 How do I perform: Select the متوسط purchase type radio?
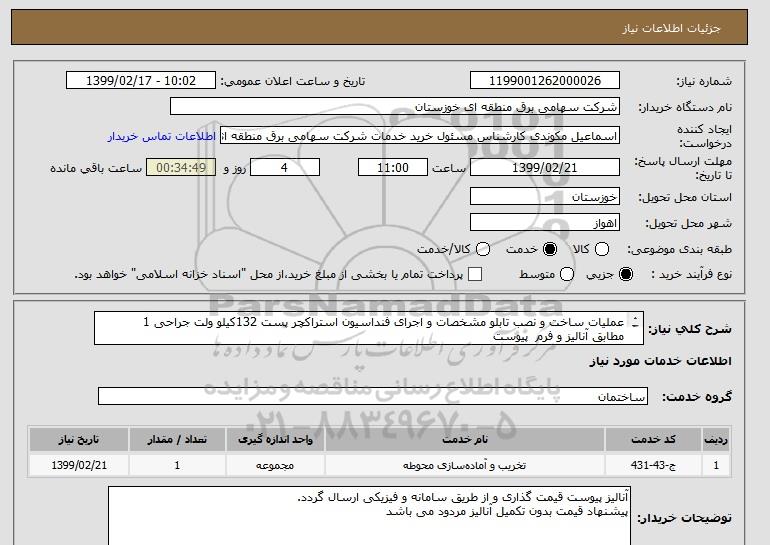(x=567, y=274)
